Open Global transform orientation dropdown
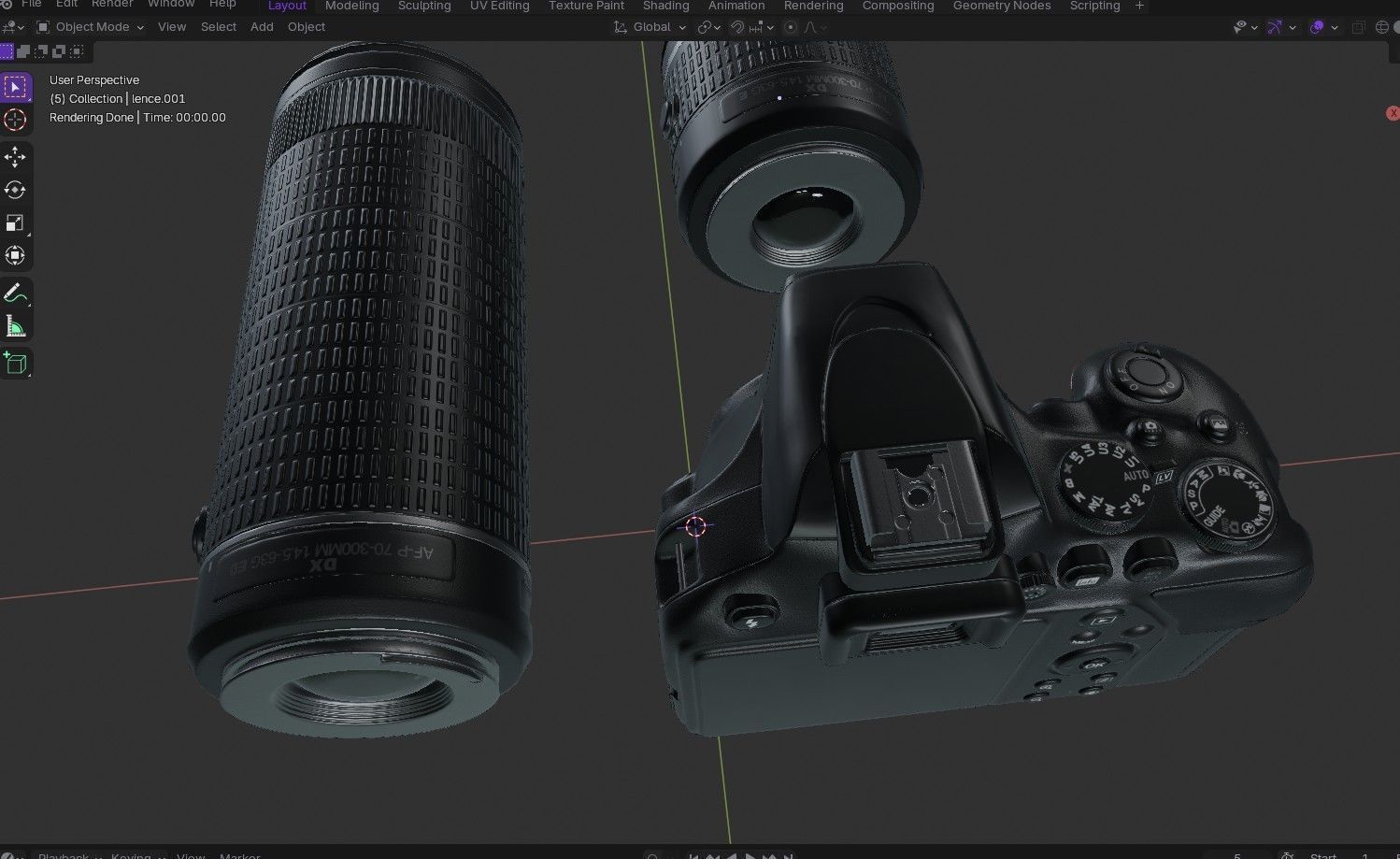Image resolution: width=1400 pixels, height=859 pixels. click(x=650, y=27)
